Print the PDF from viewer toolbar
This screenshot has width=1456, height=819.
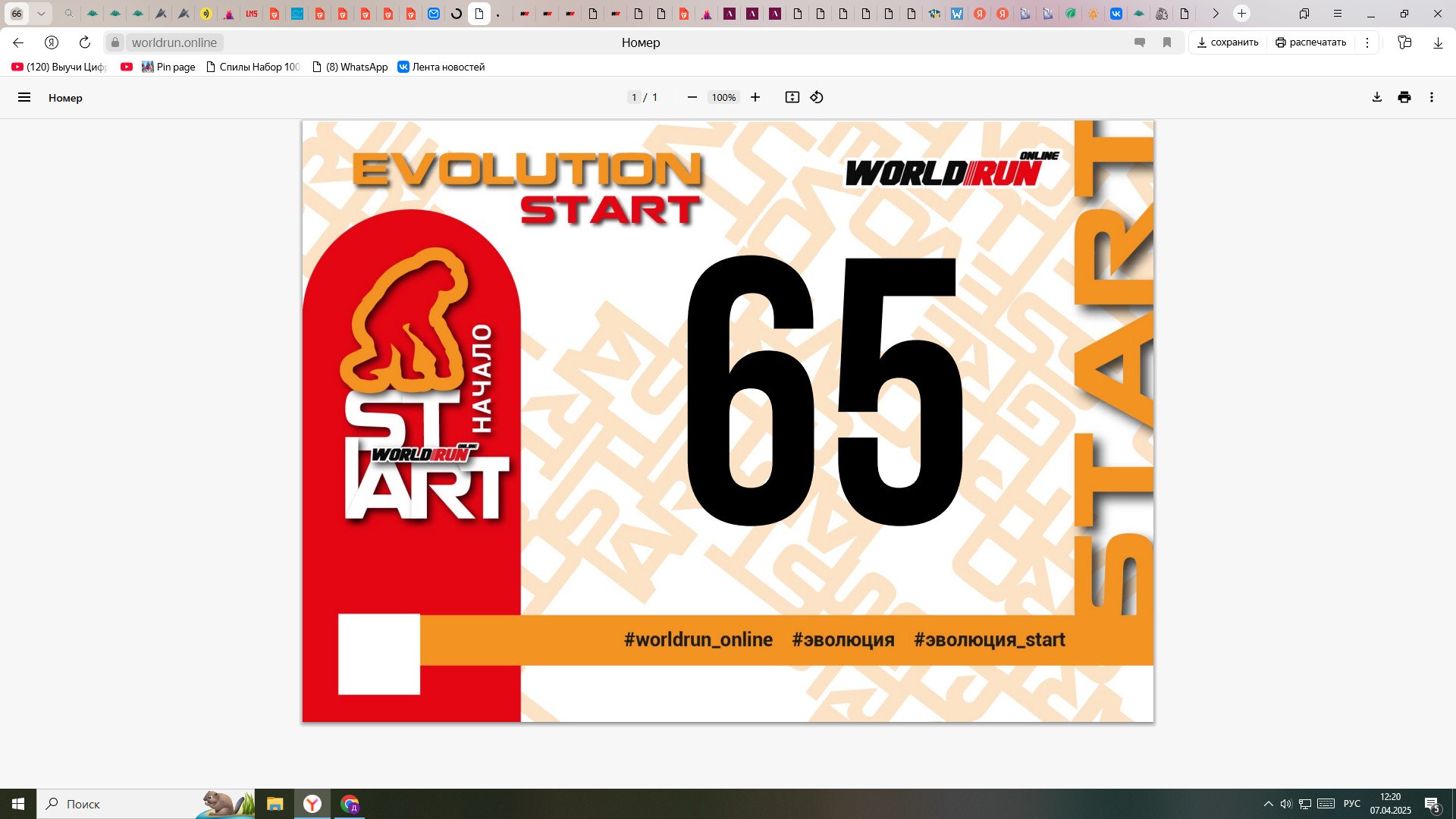pos(1404,97)
